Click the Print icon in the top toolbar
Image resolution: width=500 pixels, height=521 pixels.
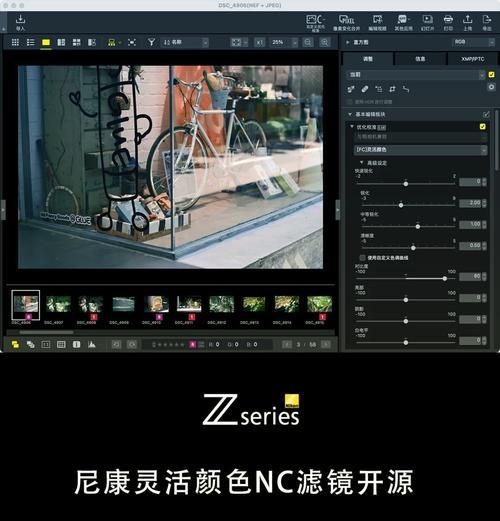pos(448,22)
